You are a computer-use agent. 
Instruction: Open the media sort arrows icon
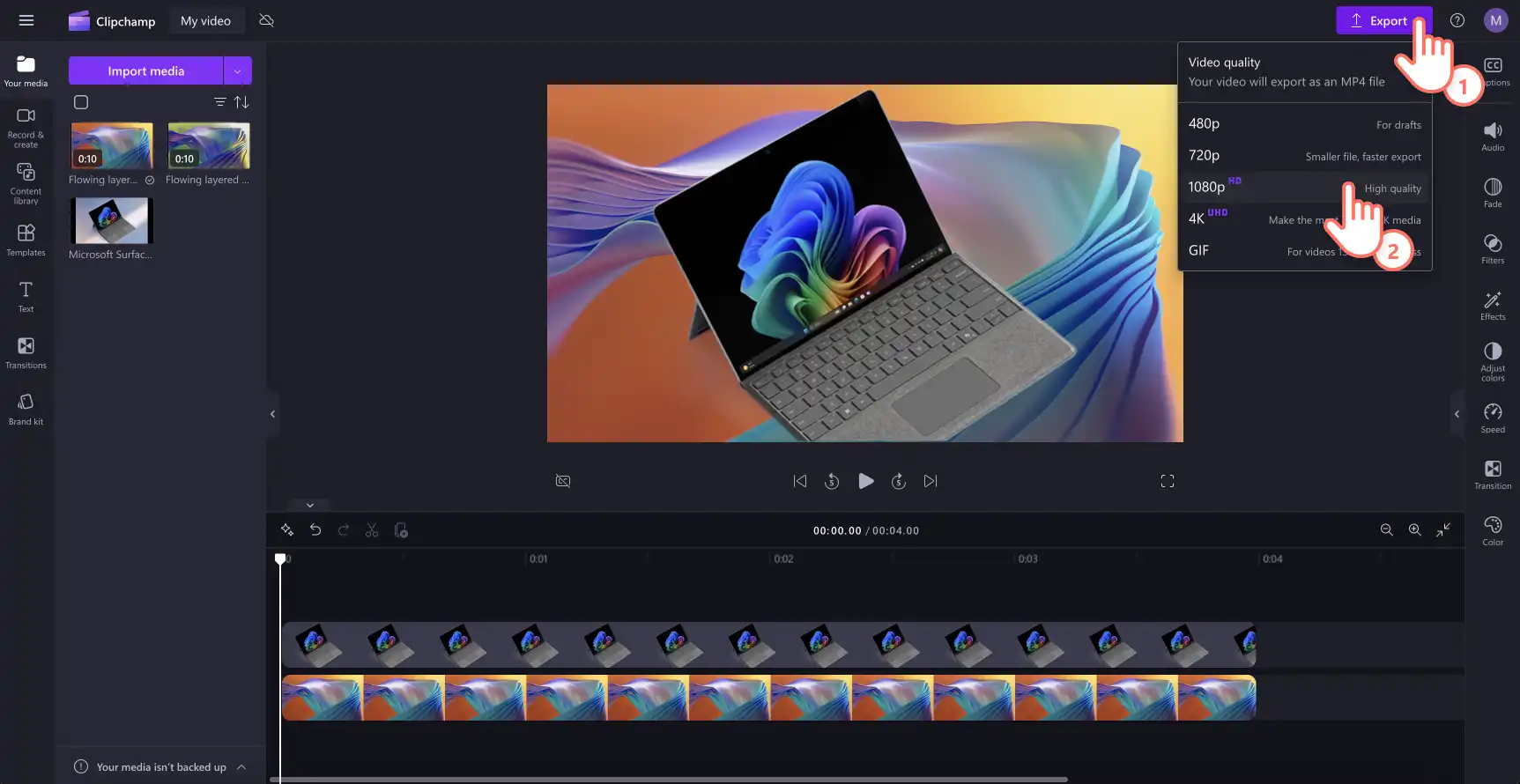click(x=241, y=102)
